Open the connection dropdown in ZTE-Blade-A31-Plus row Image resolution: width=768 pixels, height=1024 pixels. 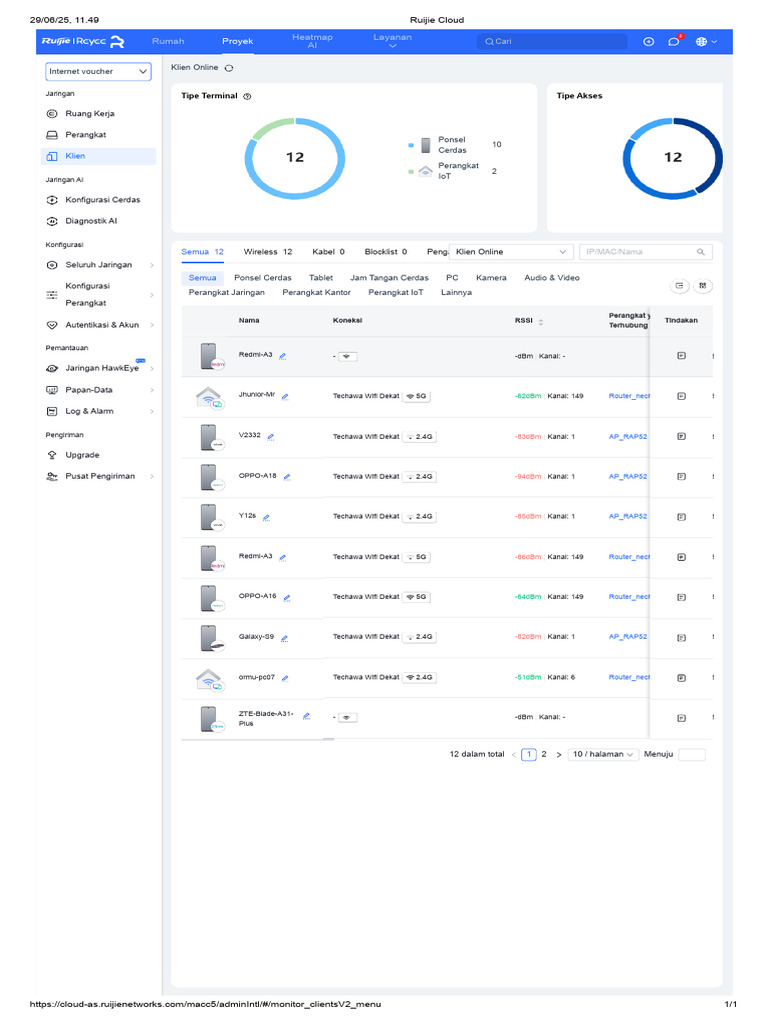tap(347, 718)
